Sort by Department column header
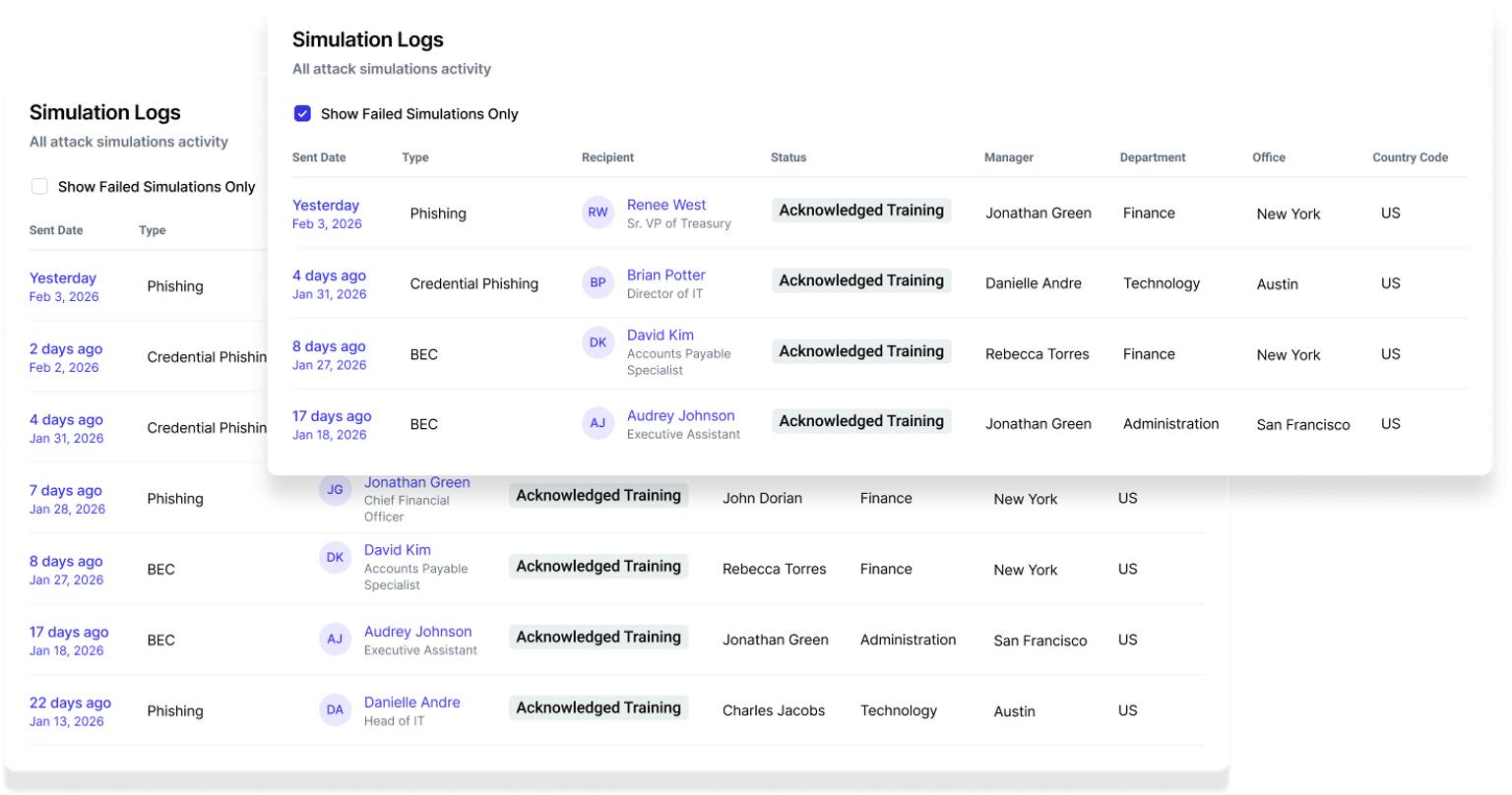The image size is (1512, 795). click(1153, 157)
